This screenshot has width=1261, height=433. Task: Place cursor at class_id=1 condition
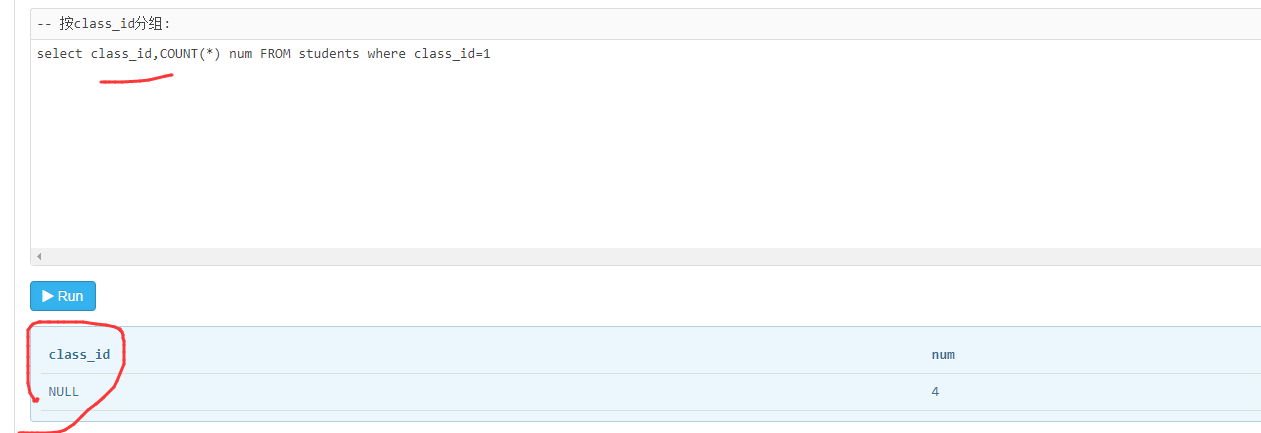tap(452, 54)
